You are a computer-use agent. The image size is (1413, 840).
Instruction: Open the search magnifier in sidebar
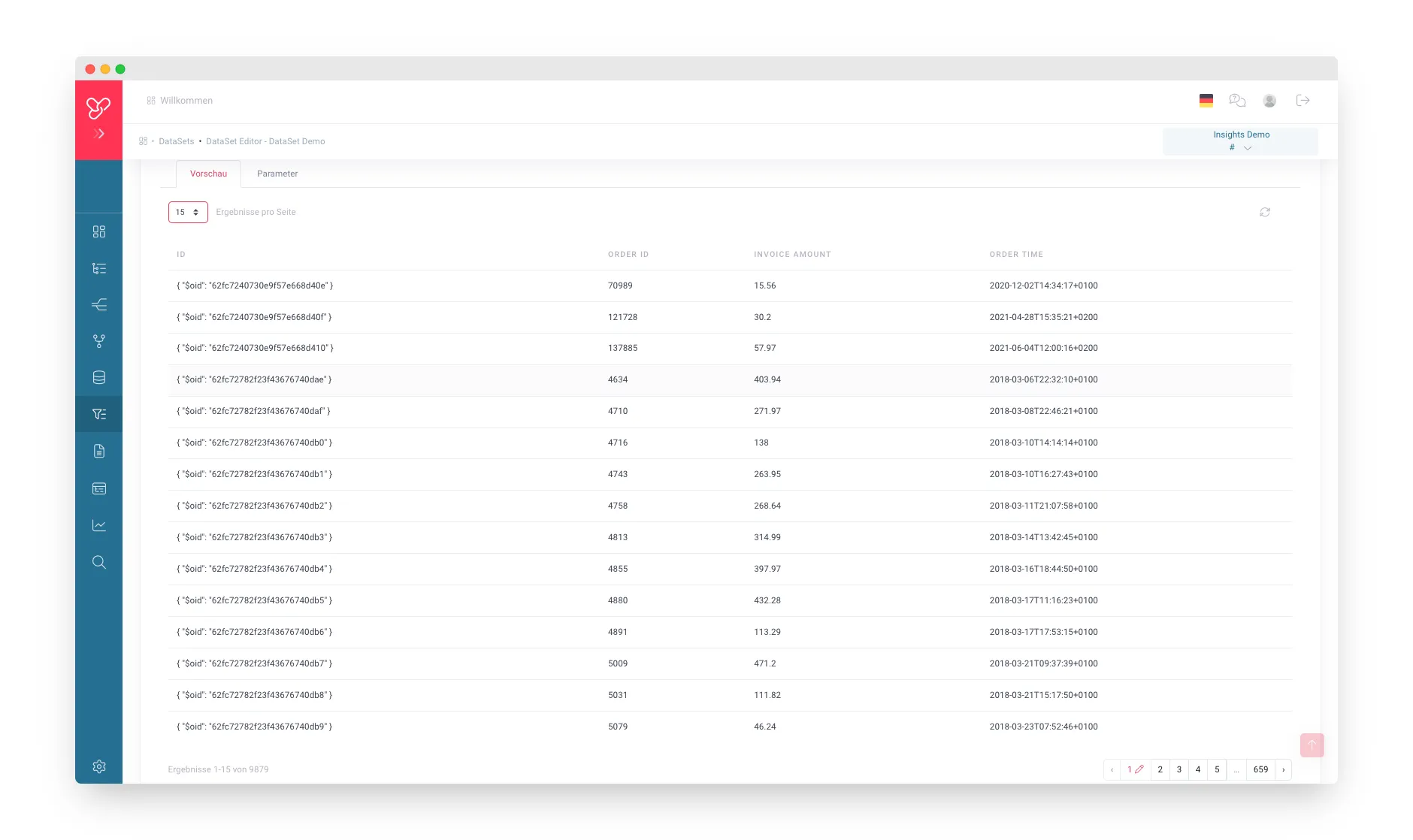tap(98, 562)
